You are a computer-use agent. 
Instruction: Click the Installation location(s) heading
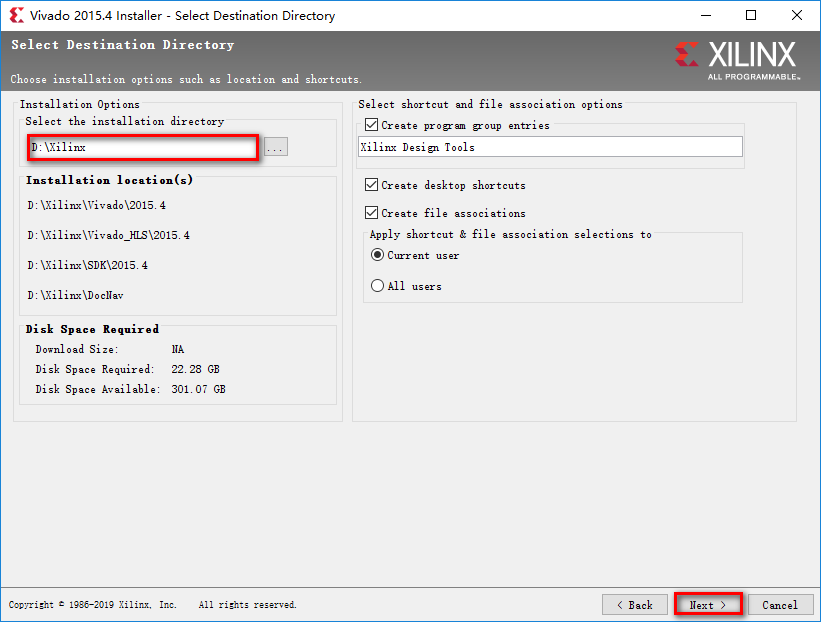point(109,180)
